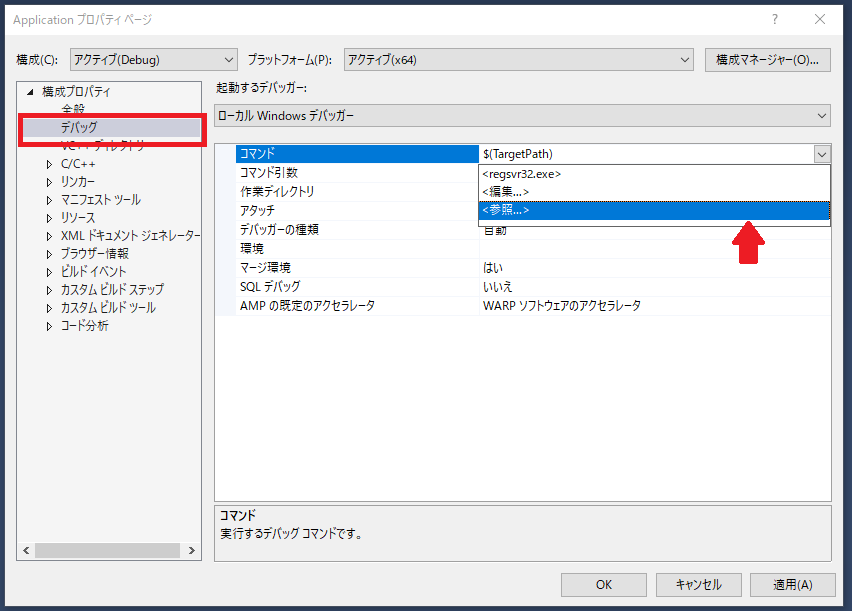This screenshot has height=611, width=852.
Task: Expand the C/C++ tree node
Action: tap(50, 164)
